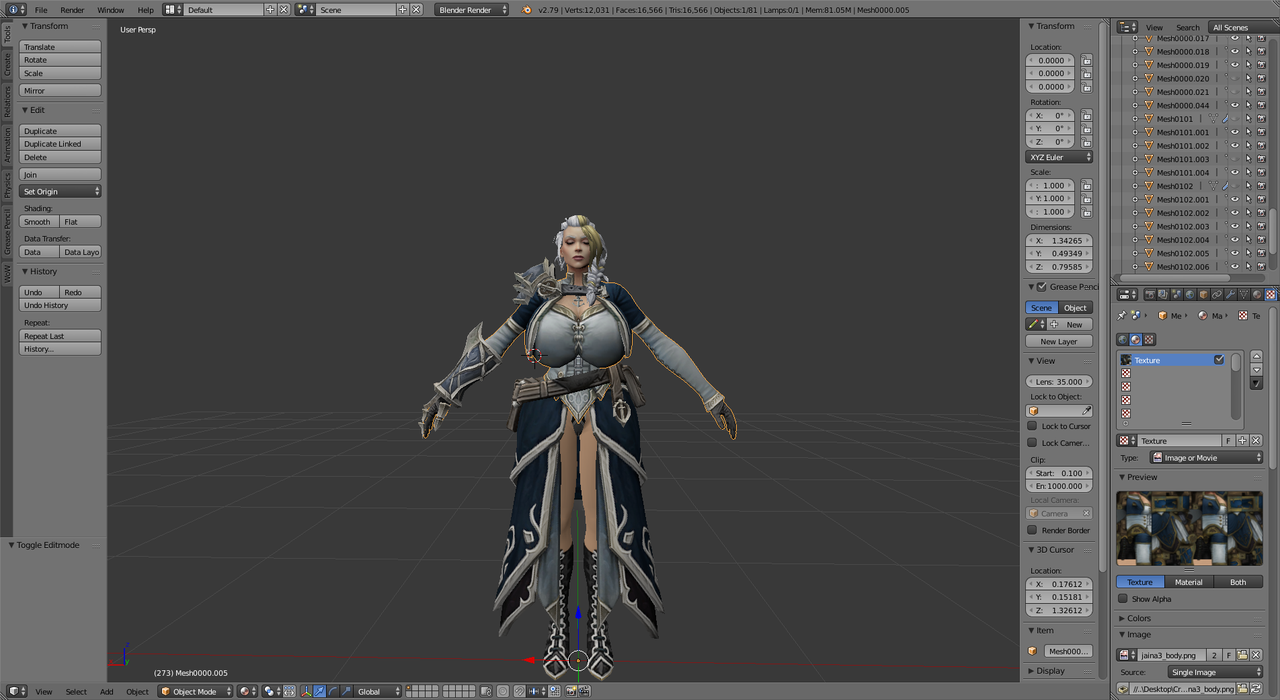This screenshot has width=1280, height=700.
Task: Switch Grease Pencil to Object data
Action: point(1076,307)
